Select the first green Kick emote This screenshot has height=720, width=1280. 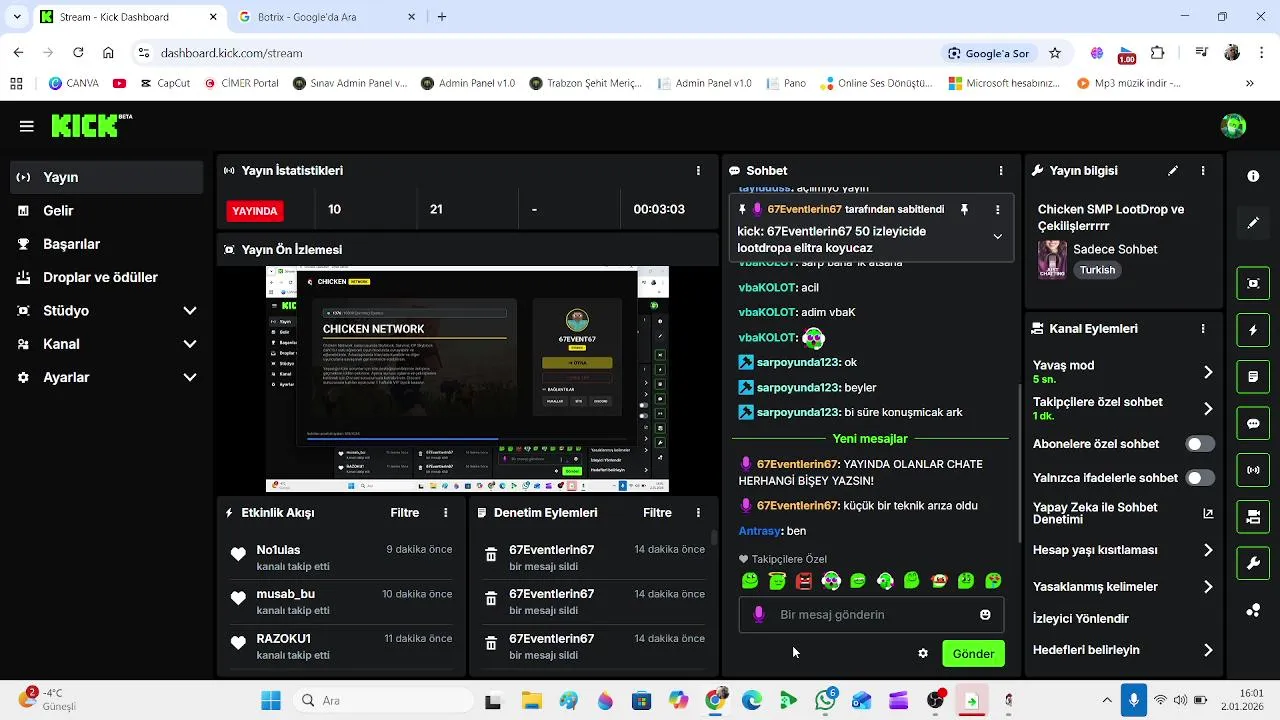click(750, 581)
